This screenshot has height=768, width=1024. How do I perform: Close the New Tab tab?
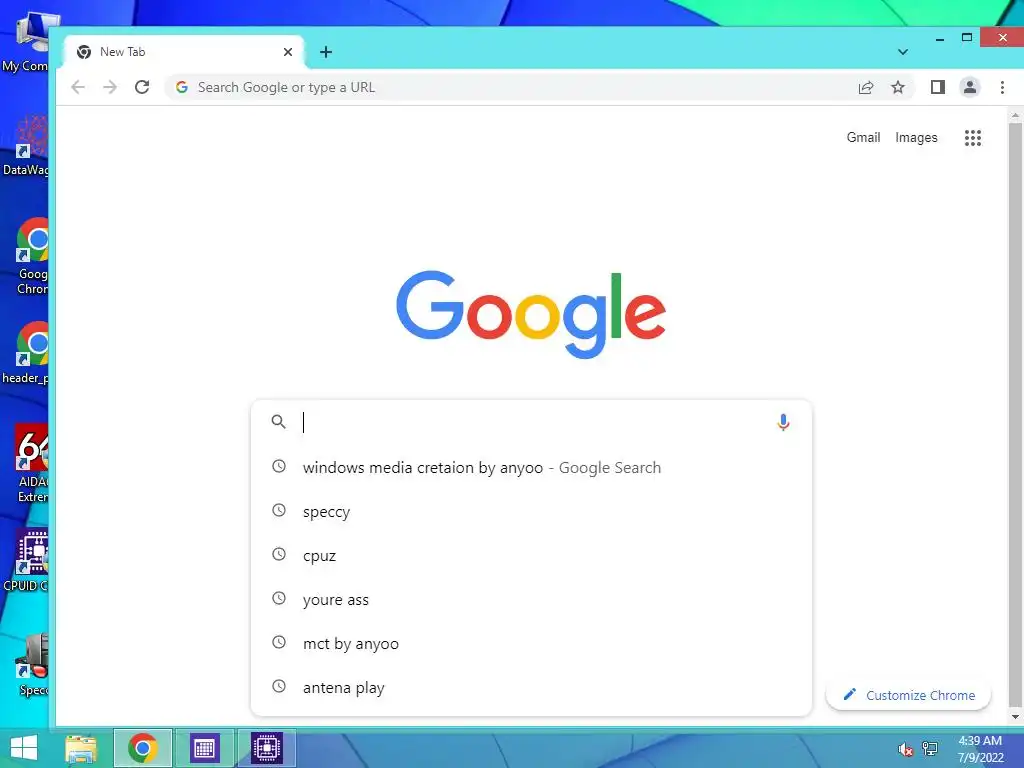click(x=288, y=52)
